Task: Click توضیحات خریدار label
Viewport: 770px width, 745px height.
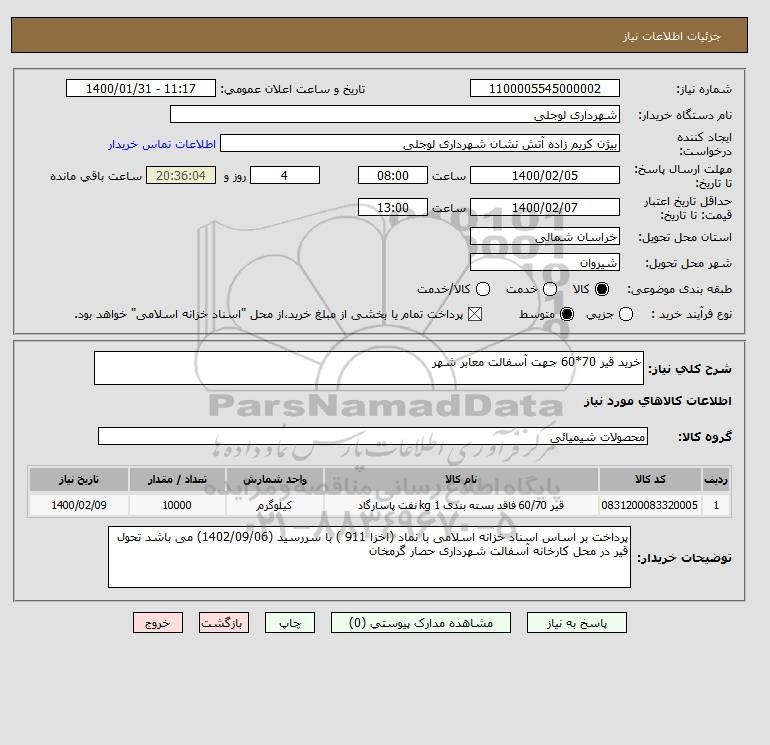Action: pyautogui.click(x=685, y=557)
